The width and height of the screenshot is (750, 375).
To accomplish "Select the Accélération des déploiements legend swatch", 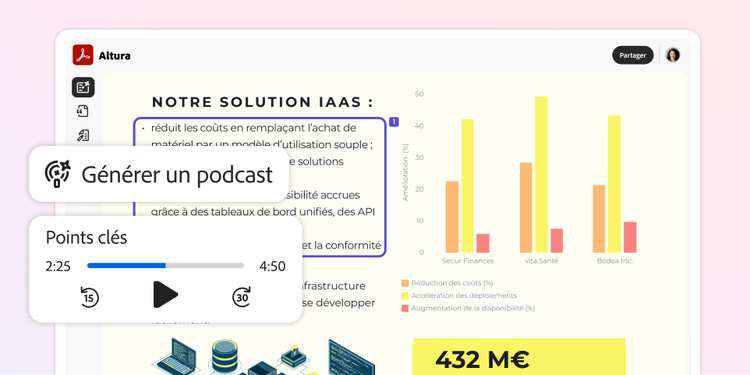I will coord(405,296).
